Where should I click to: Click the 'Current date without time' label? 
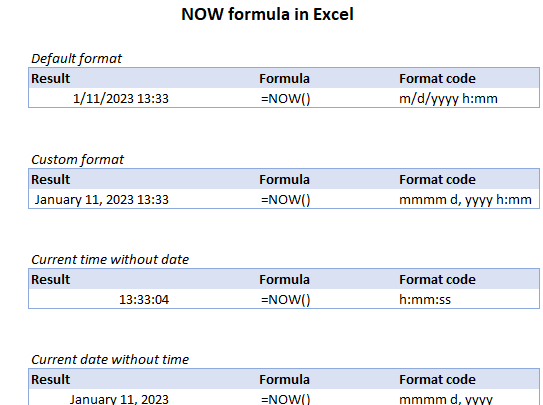click(x=110, y=360)
